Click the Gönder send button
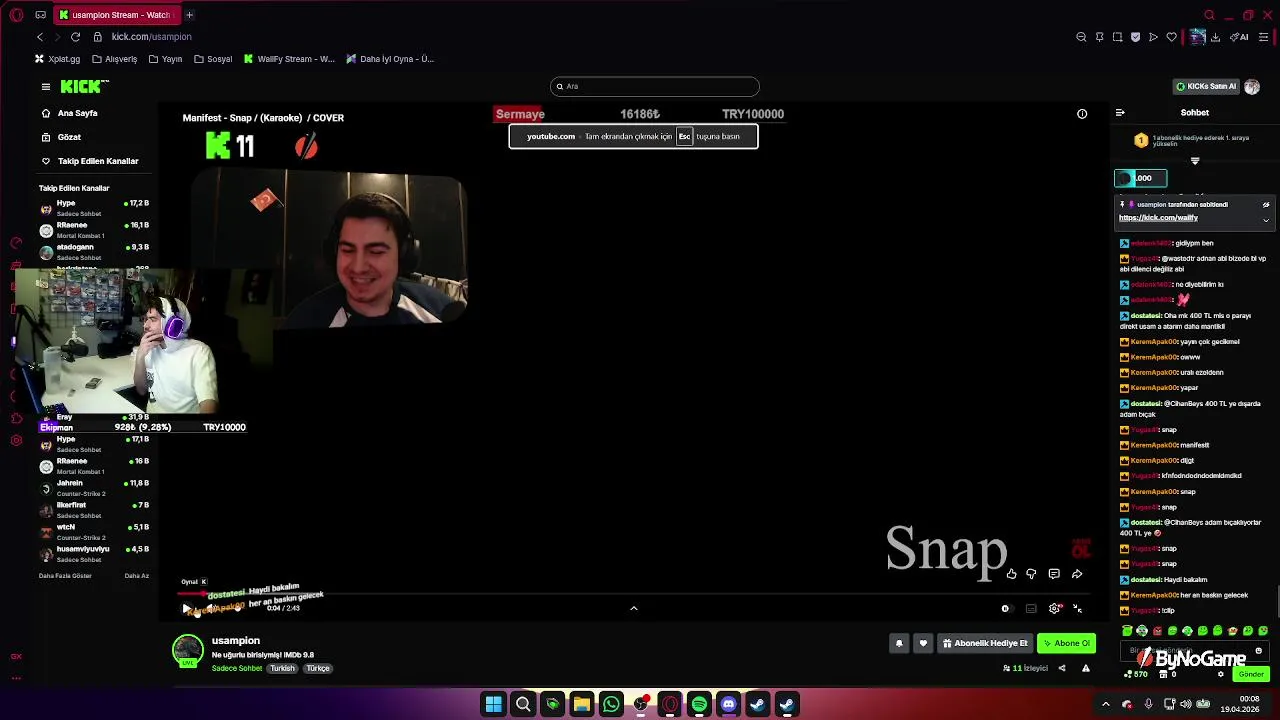Viewport: 1280px width, 720px height. [x=1252, y=674]
